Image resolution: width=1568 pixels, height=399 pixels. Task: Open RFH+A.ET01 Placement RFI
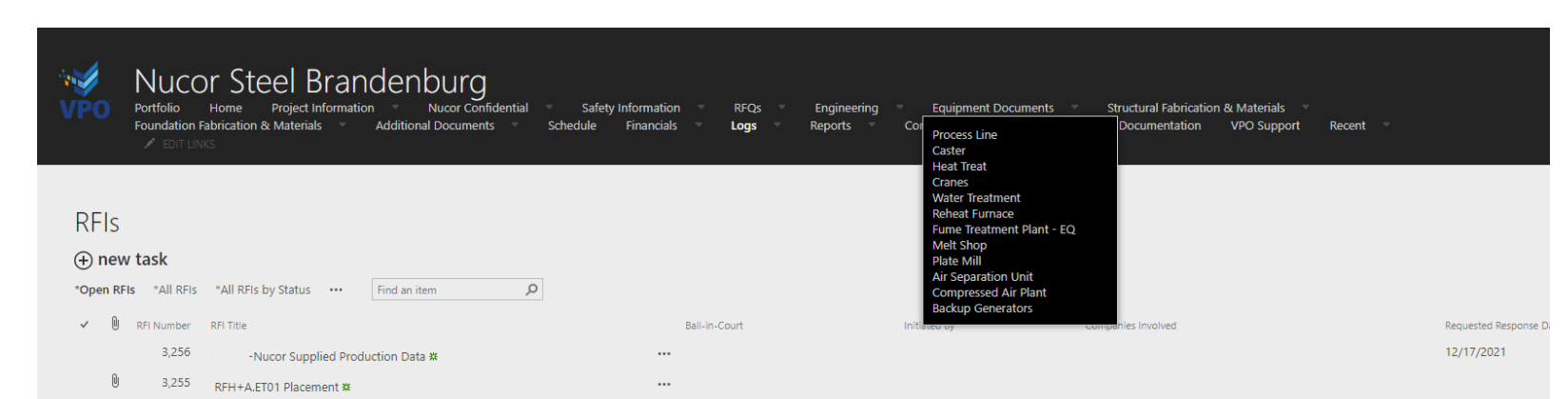pyautogui.click(x=276, y=388)
